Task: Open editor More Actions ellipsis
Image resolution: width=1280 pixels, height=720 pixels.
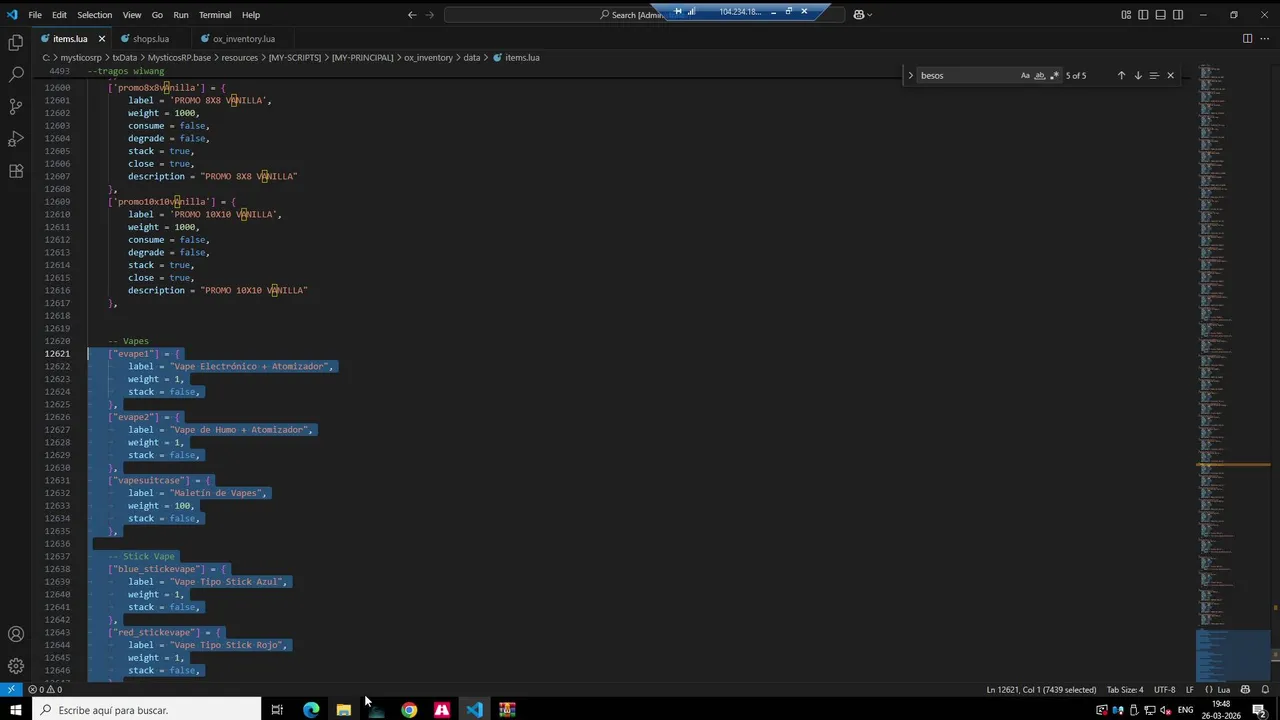Action: [x=1265, y=38]
